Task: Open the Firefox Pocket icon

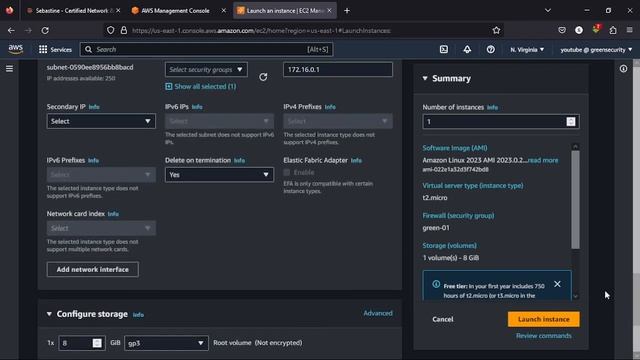Action: (x=562, y=30)
